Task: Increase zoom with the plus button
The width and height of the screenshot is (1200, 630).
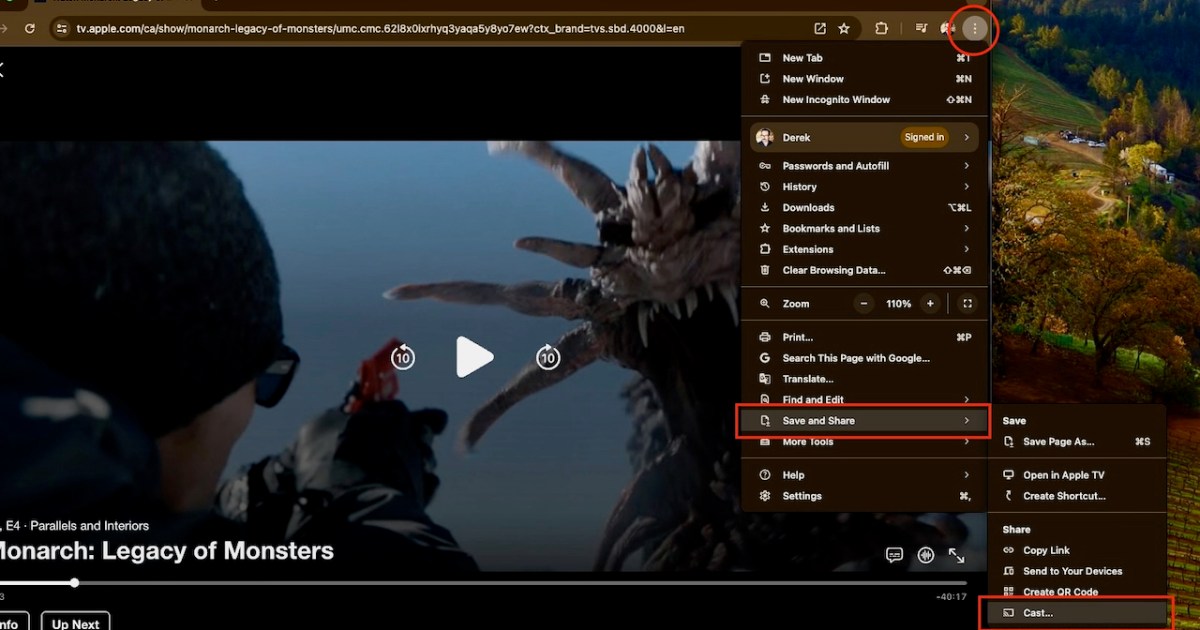Action: click(930, 304)
